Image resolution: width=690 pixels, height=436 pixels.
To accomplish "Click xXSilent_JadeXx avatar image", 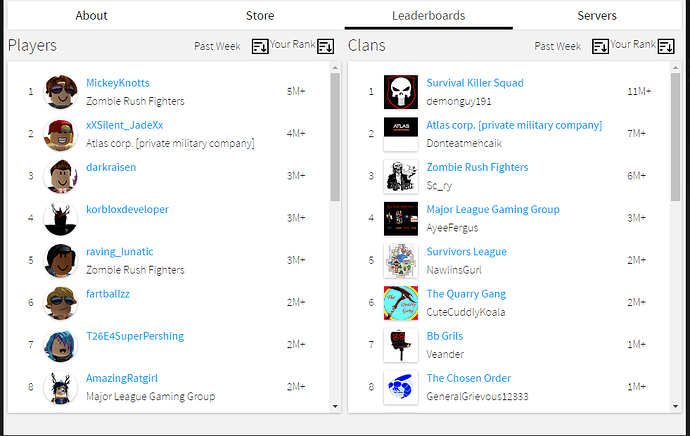I will [x=61, y=134].
